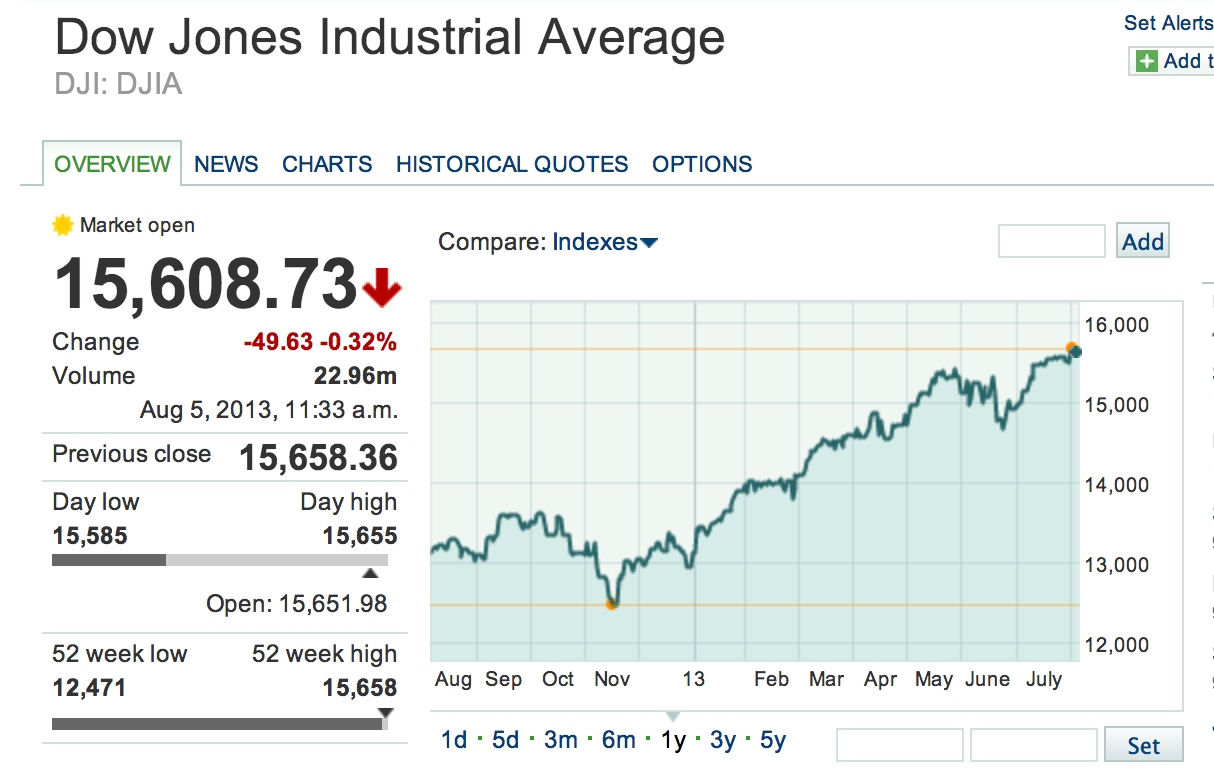
Task: Click the orange 52-week low chart marker
Action: click(612, 604)
